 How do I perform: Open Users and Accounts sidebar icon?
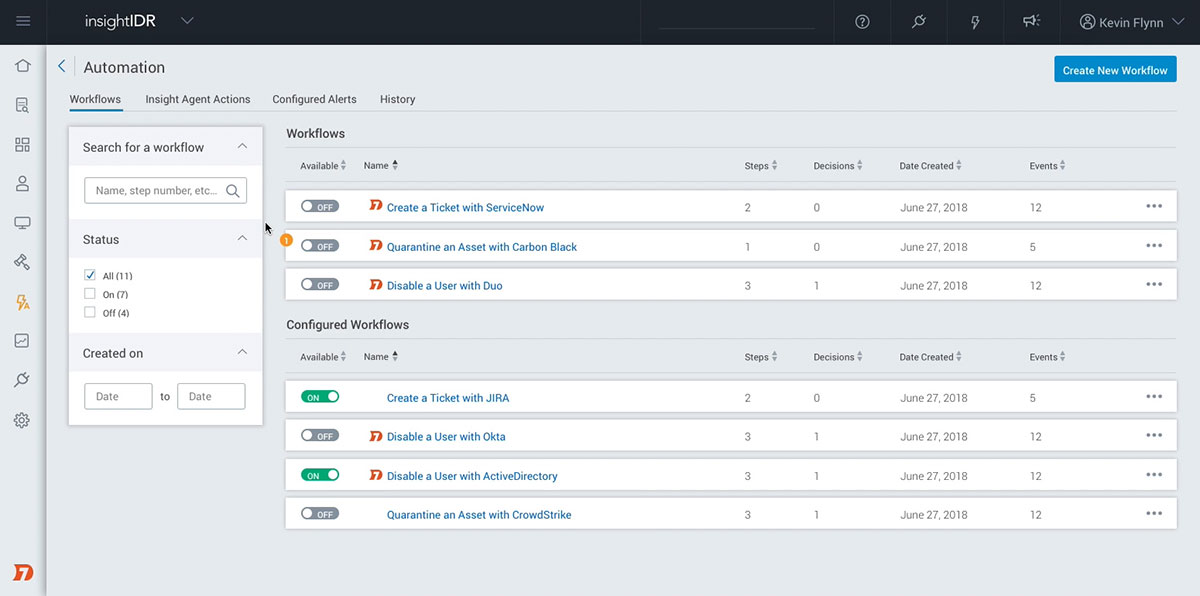[22, 184]
